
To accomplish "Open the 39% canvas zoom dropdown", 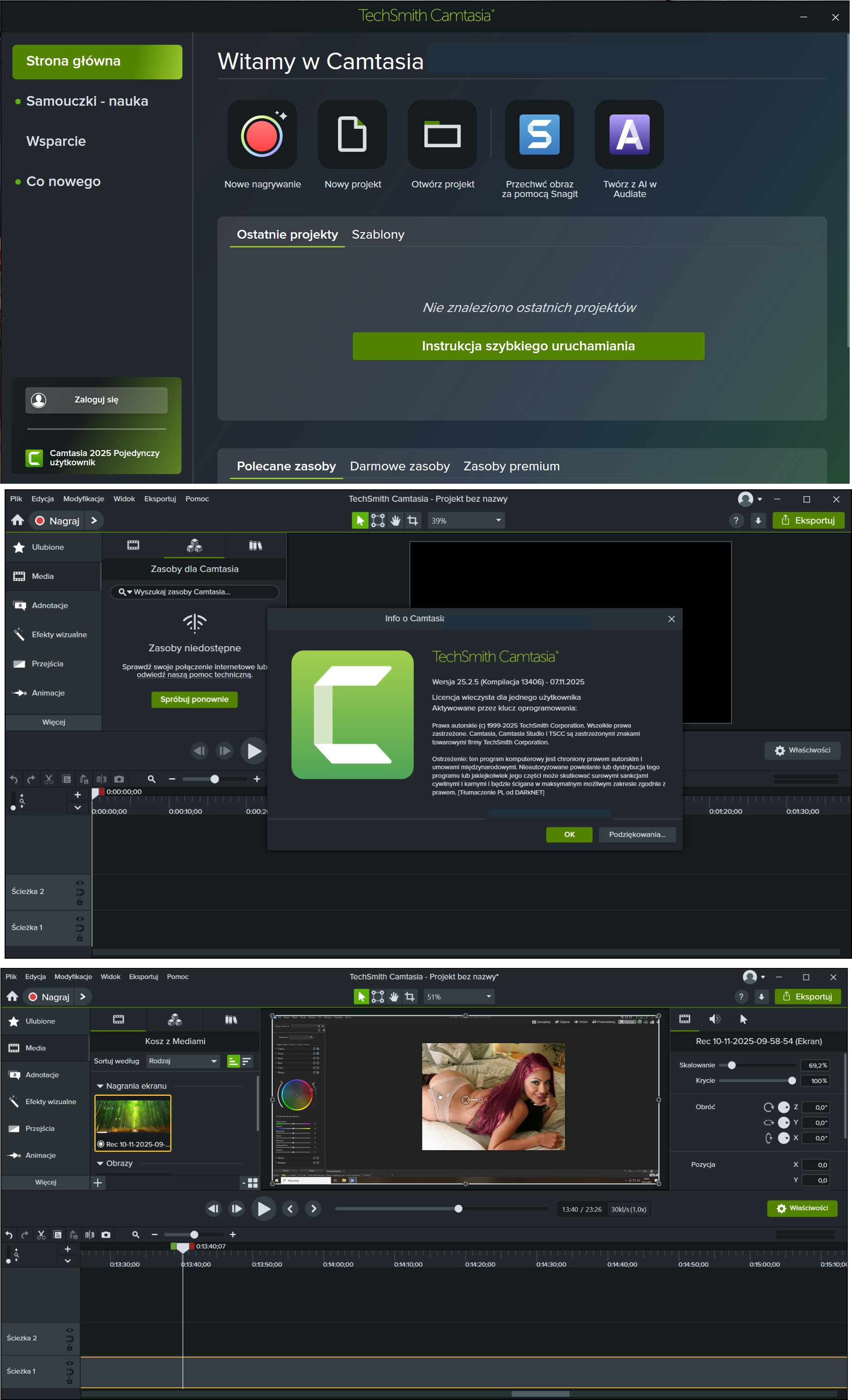I will pyautogui.click(x=466, y=521).
